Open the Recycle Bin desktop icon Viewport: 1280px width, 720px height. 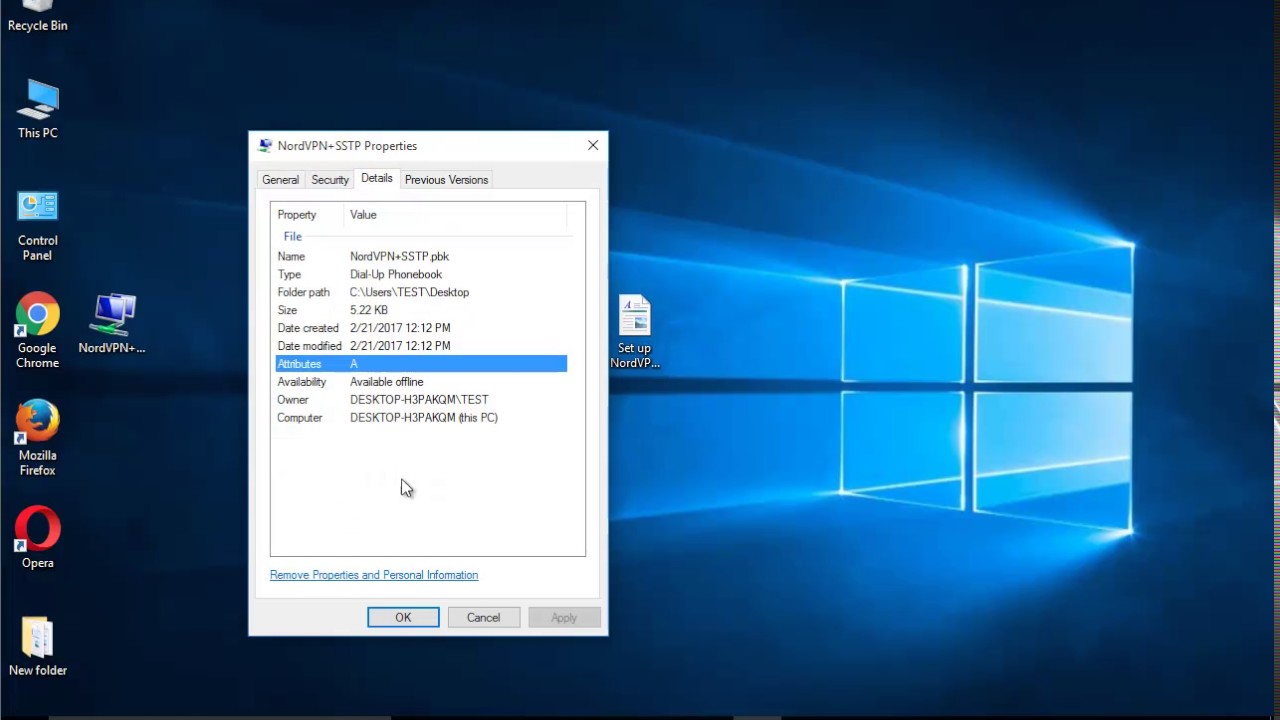pyautogui.click(x=38, y=15)
